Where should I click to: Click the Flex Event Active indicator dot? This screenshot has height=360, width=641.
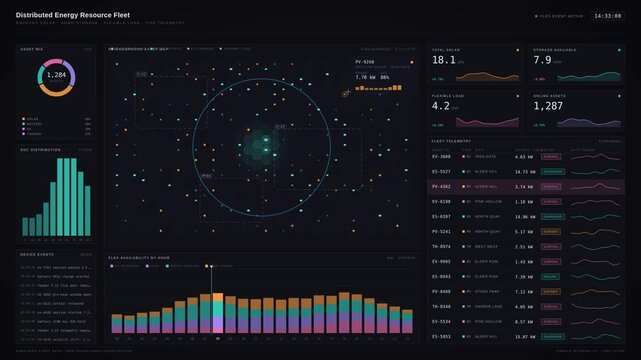pyautogui.click(x=536, y=16)
